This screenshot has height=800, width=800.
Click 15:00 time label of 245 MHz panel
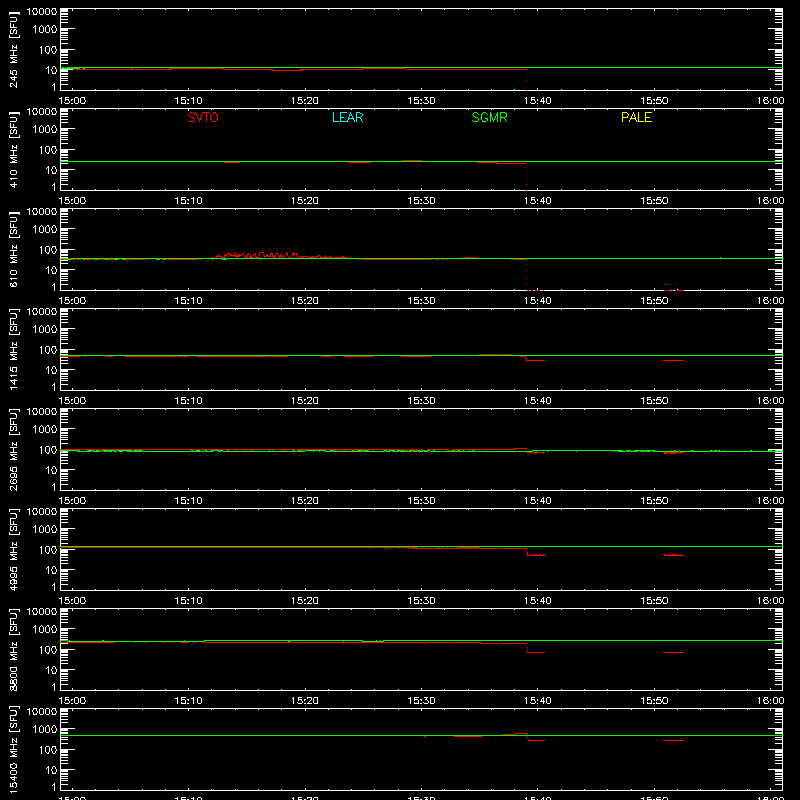pos(72,101)
